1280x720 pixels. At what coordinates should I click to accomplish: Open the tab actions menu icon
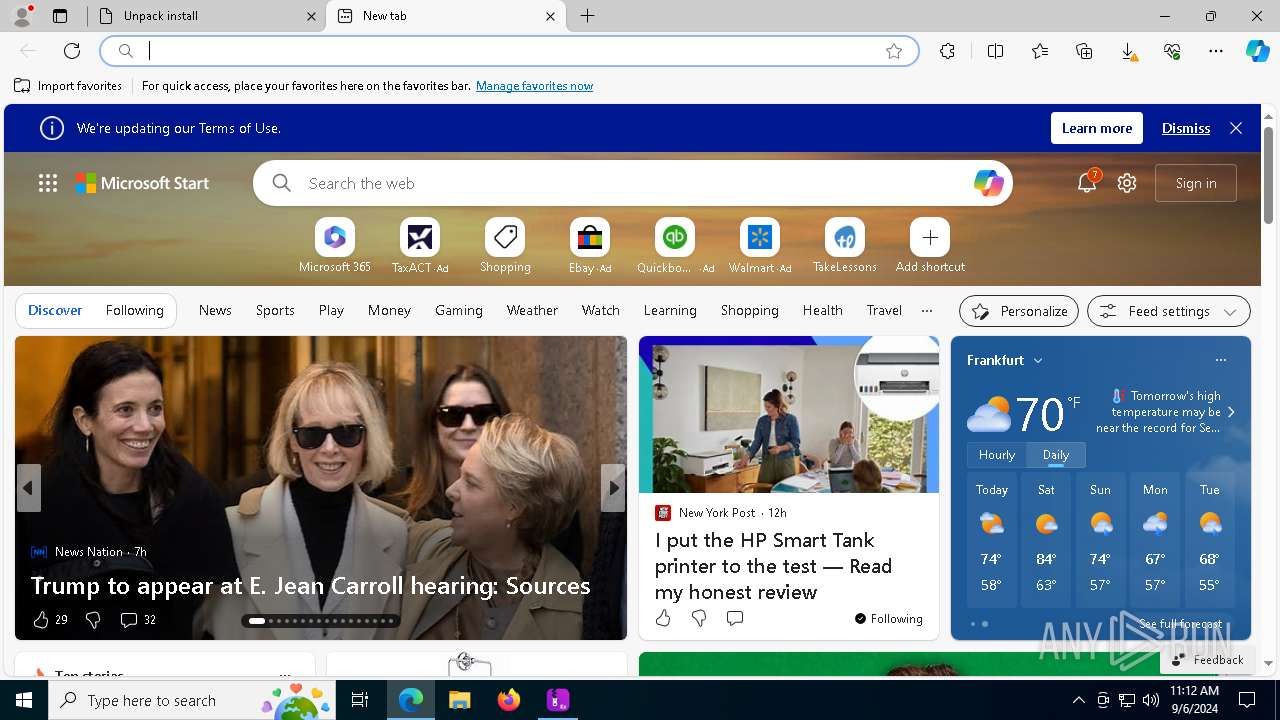tap(60, 16)
